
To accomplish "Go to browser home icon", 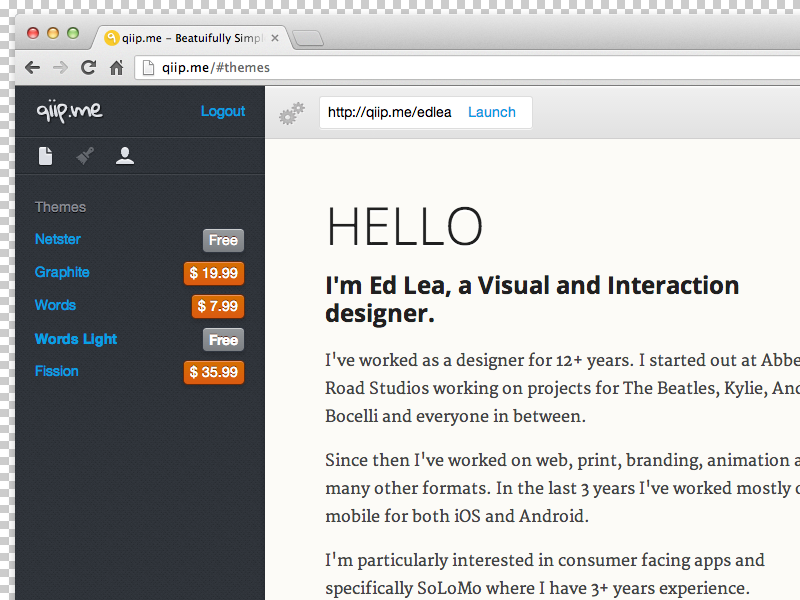I will click(x=117, y=68).
